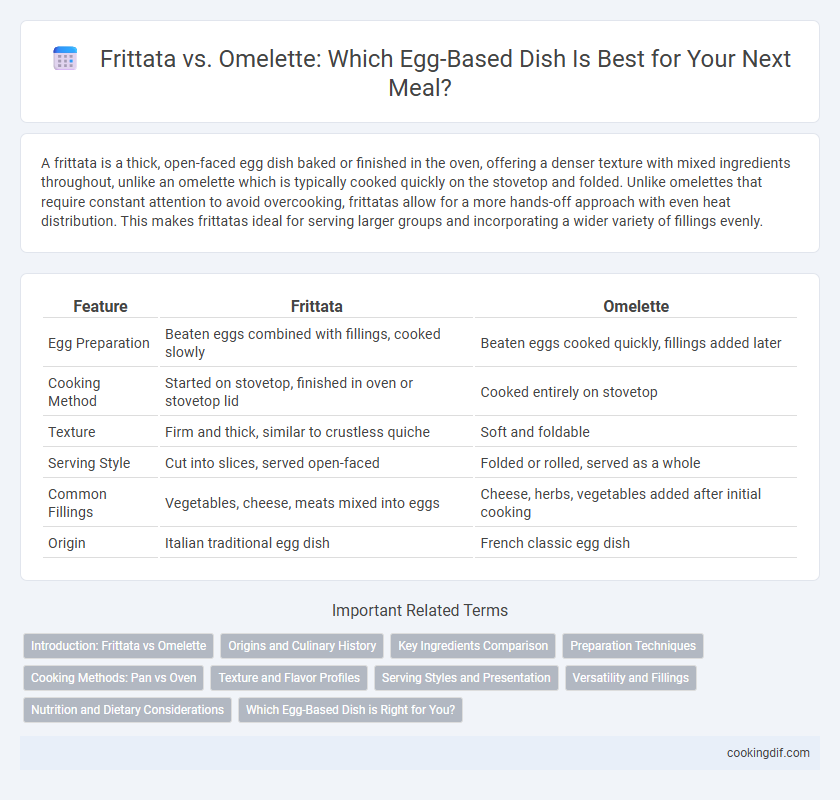Image resolution: width=840 pixels, height=800 pixels.
Task: Select the Texture and Flavor Profiles tag
Action: (x=289, y=678)
